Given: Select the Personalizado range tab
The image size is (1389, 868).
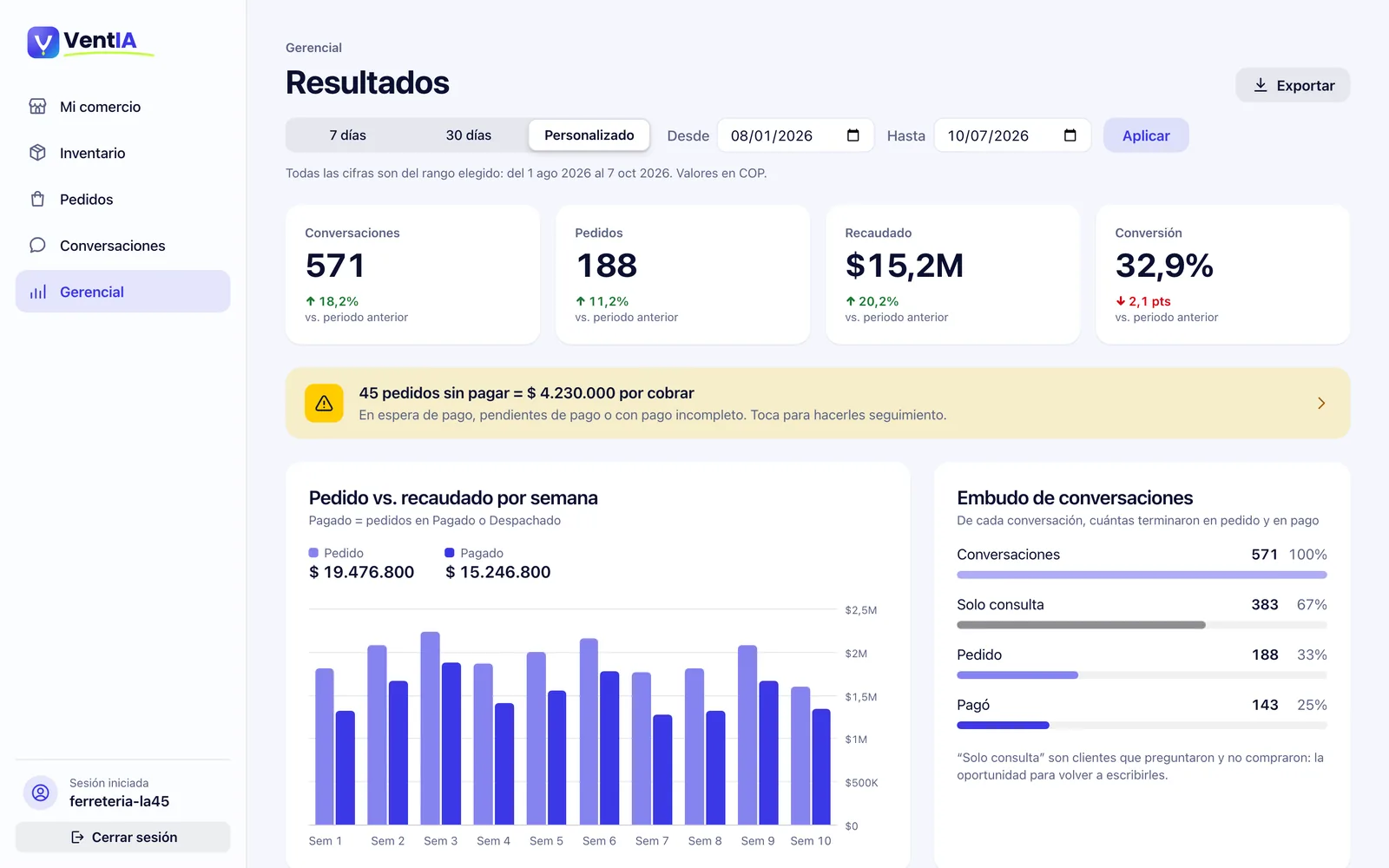Looking at the screenshot, I should (x=589, y=135).
